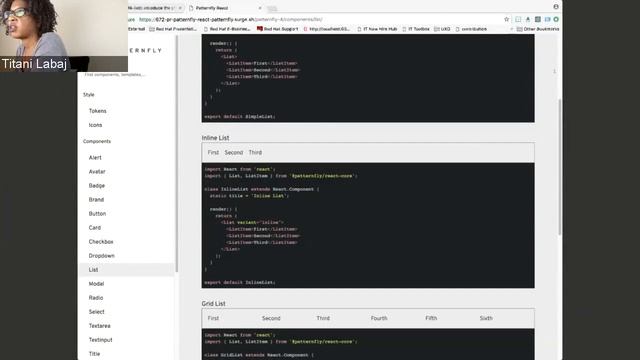Click the browser address bar URL
Screen dimensions: 640x360
click(x=231, y=19)
